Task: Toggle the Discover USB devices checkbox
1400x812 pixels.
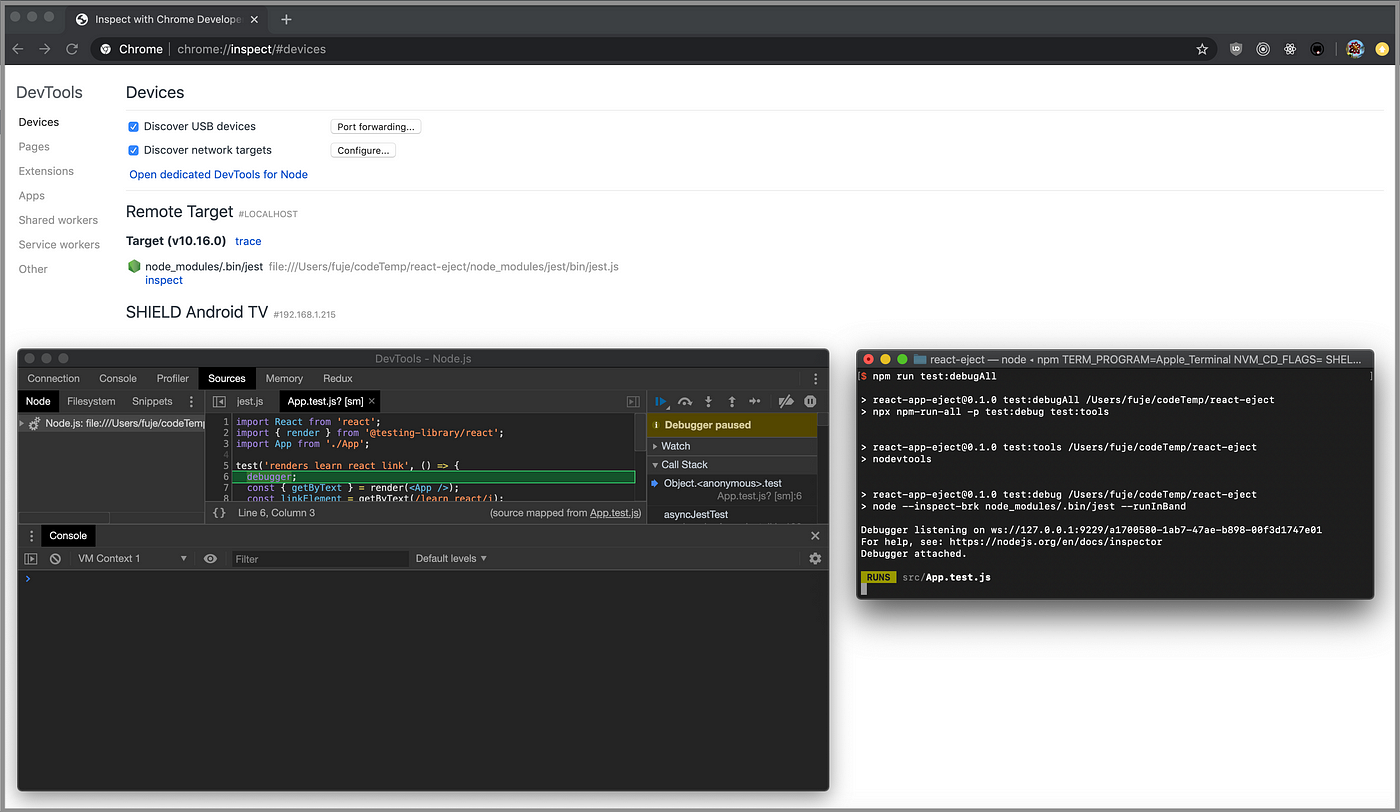Action: (x=134, y=127)
